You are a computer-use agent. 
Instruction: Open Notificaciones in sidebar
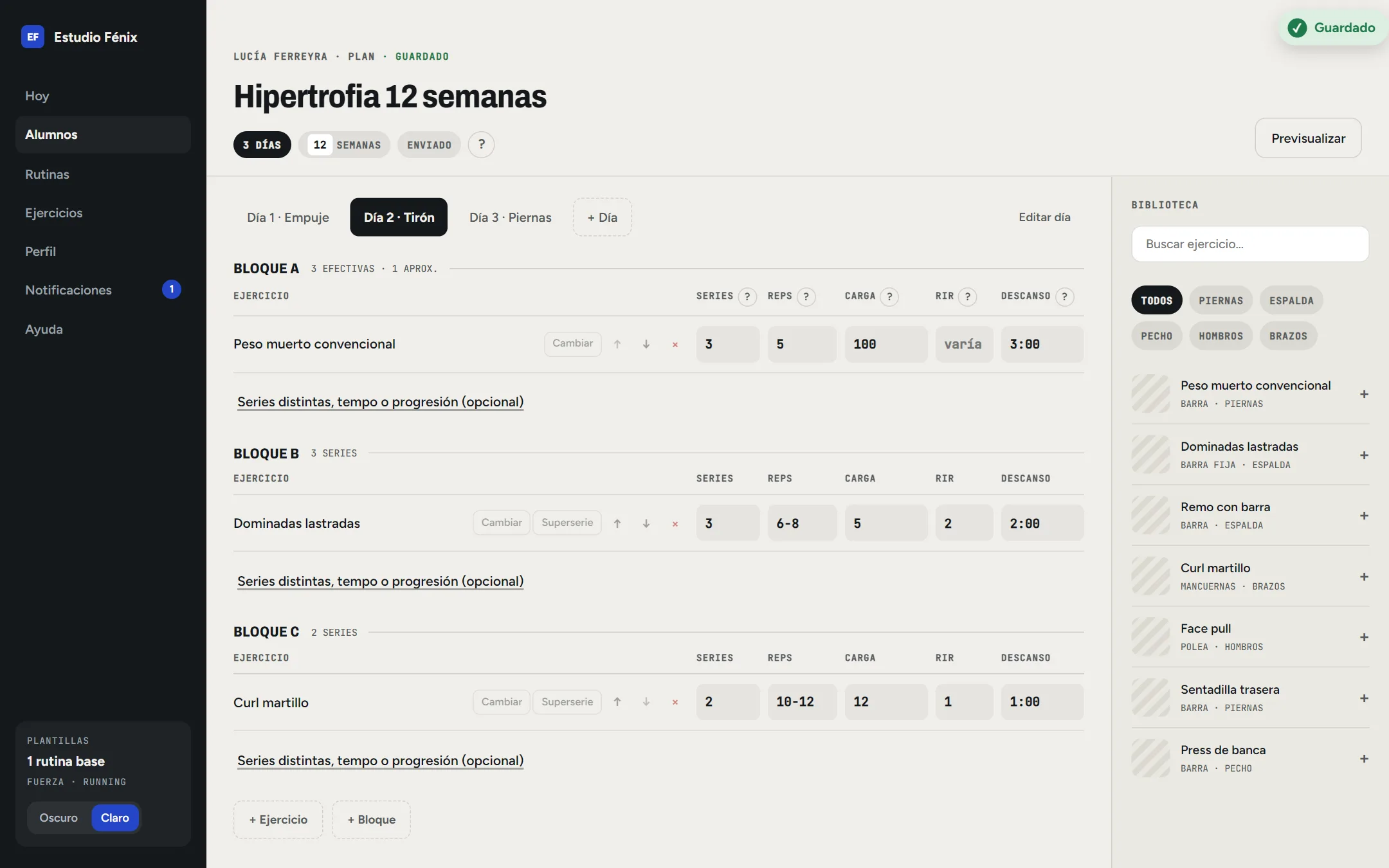point(103,290)
